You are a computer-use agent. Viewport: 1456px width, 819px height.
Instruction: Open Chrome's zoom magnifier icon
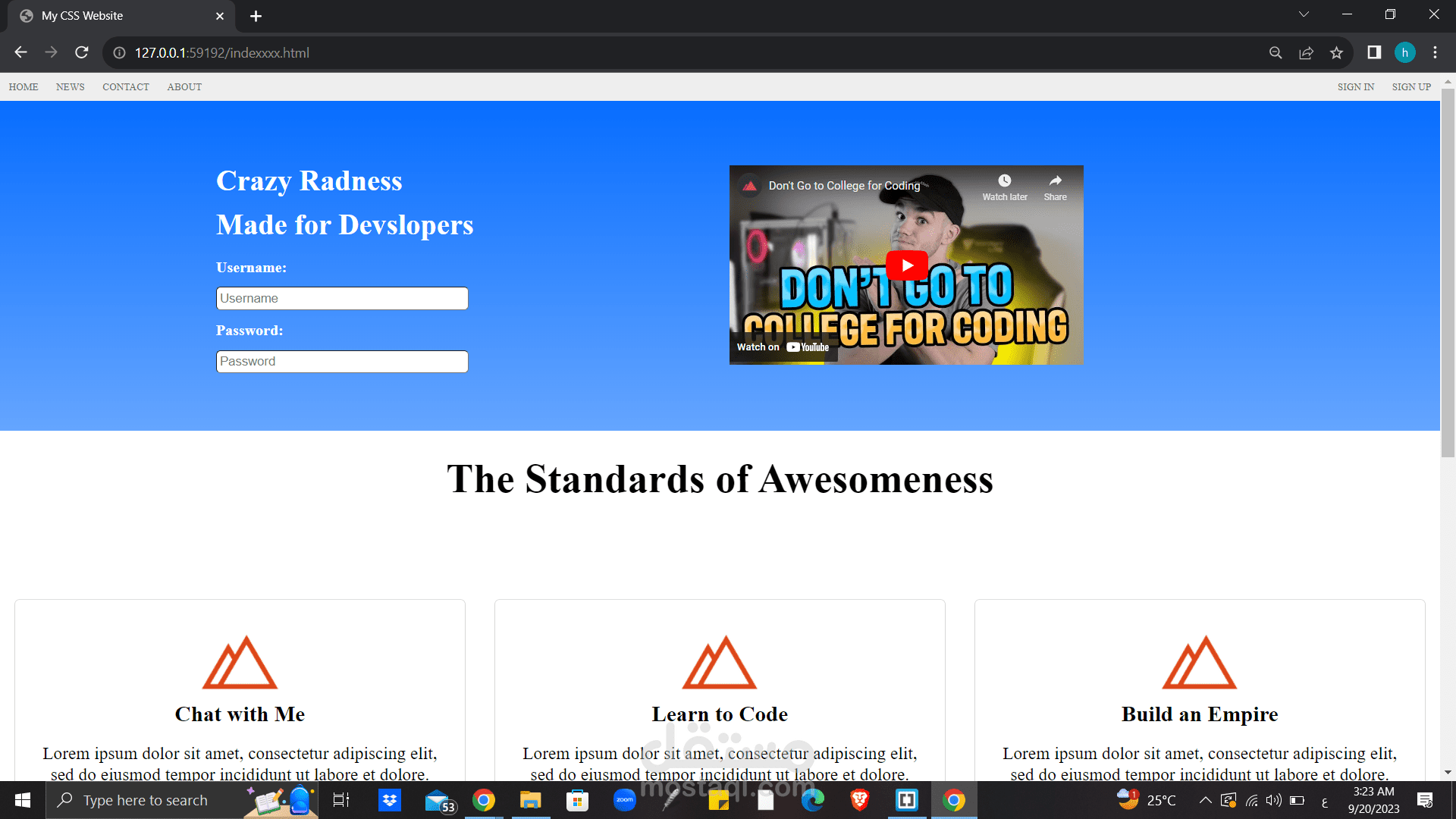[x=1276, y=52]
